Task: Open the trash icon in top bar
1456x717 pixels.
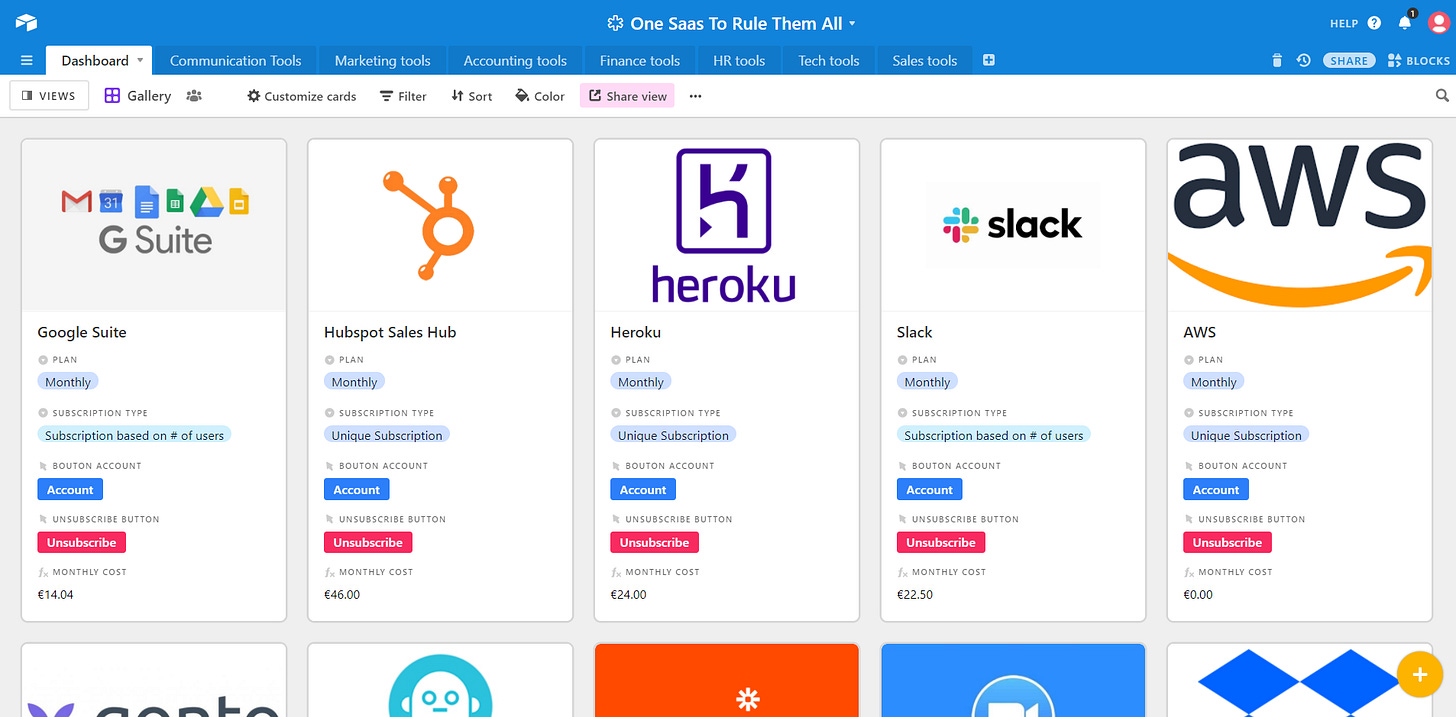Action: coord(1277,61)
